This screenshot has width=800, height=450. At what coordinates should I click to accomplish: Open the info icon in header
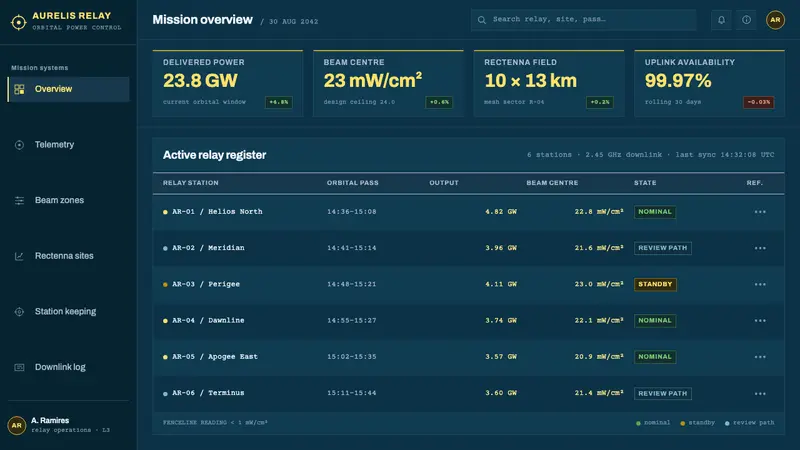pos(746,20)
